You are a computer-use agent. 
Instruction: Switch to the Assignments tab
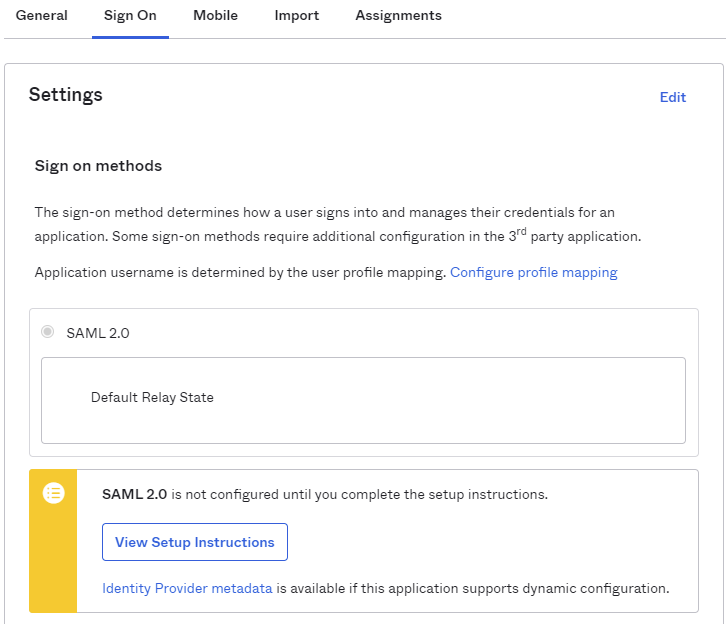[x=398, y=16]
